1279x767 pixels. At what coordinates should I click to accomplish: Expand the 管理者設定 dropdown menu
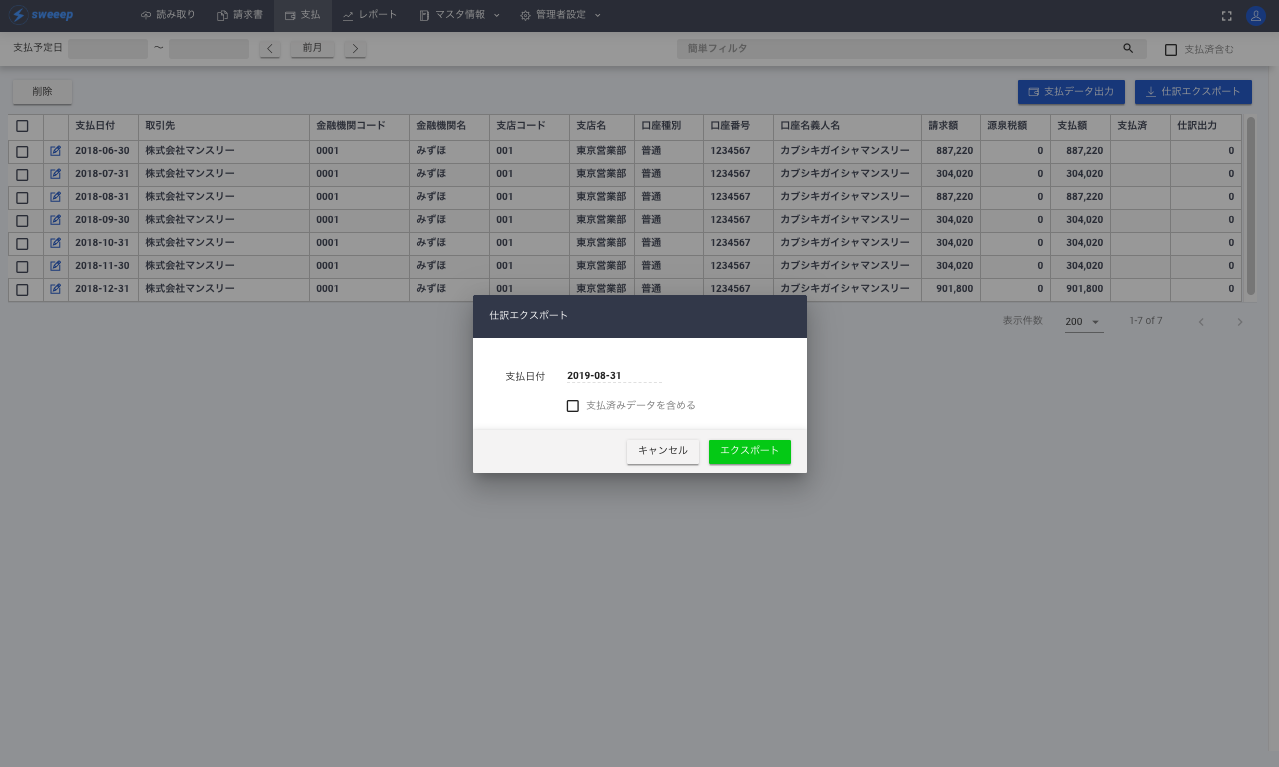560,16
